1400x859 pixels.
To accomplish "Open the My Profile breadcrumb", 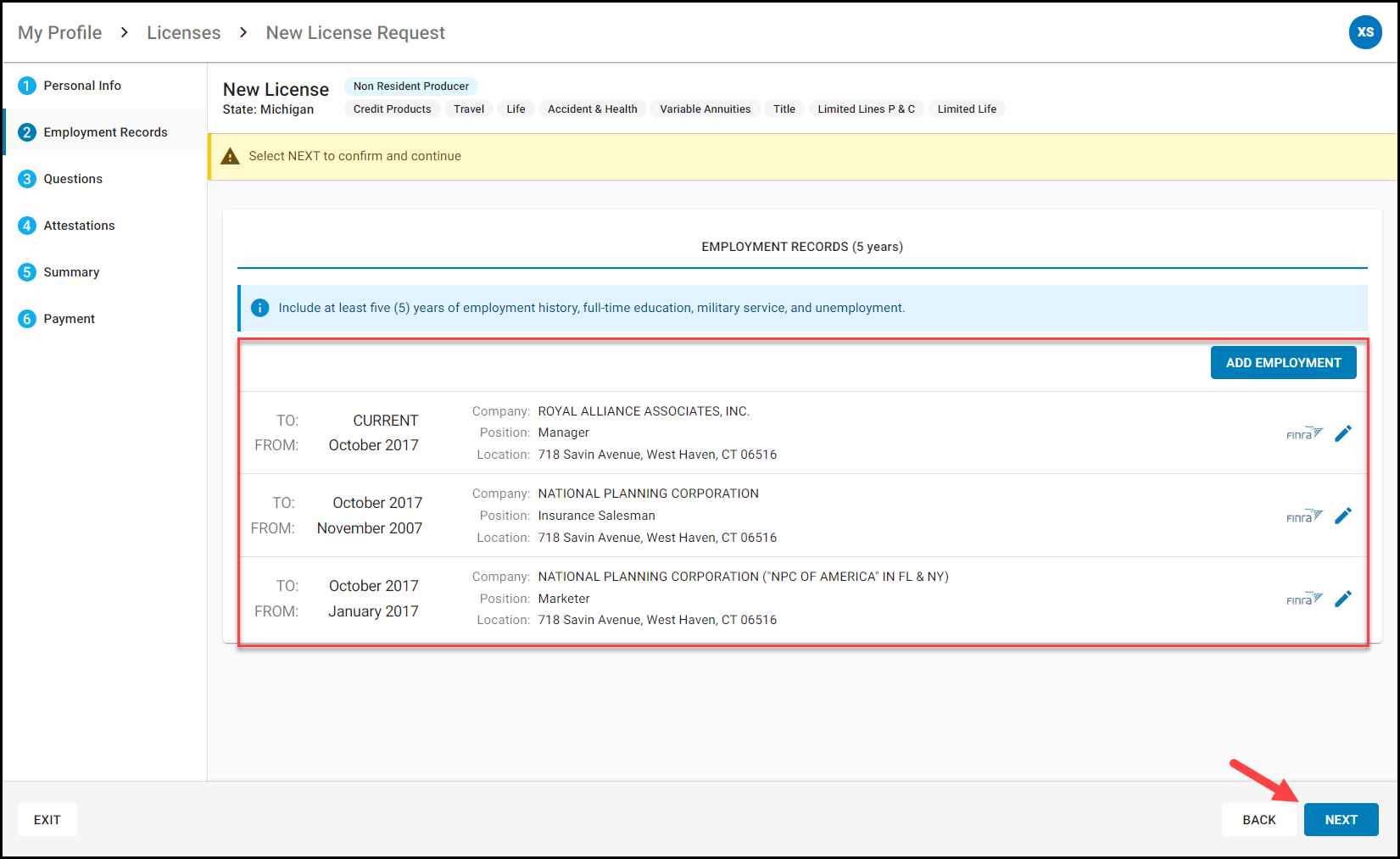I will 59,32.
